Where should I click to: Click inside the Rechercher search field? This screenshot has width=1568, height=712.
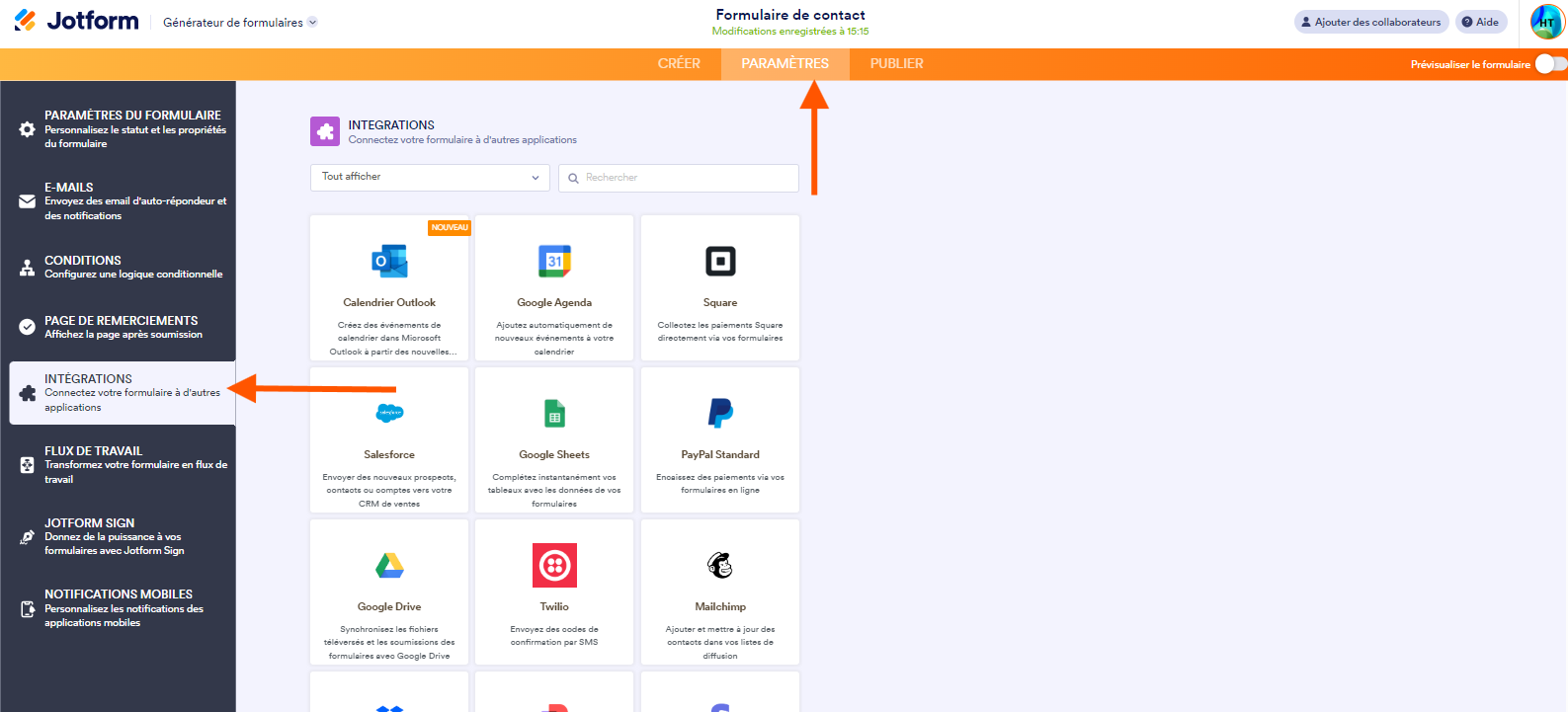click(x=679, y=178)
